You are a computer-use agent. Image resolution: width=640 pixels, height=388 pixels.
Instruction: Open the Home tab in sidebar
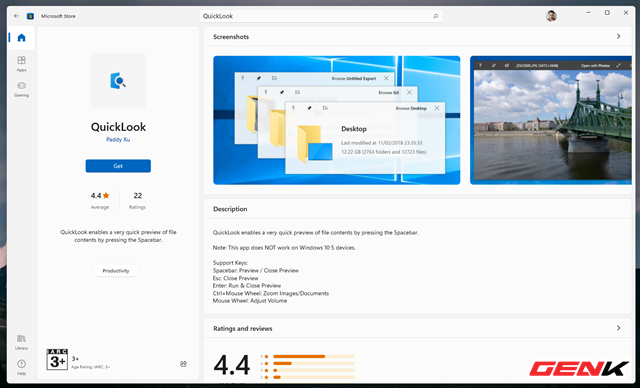coord(21,38)
